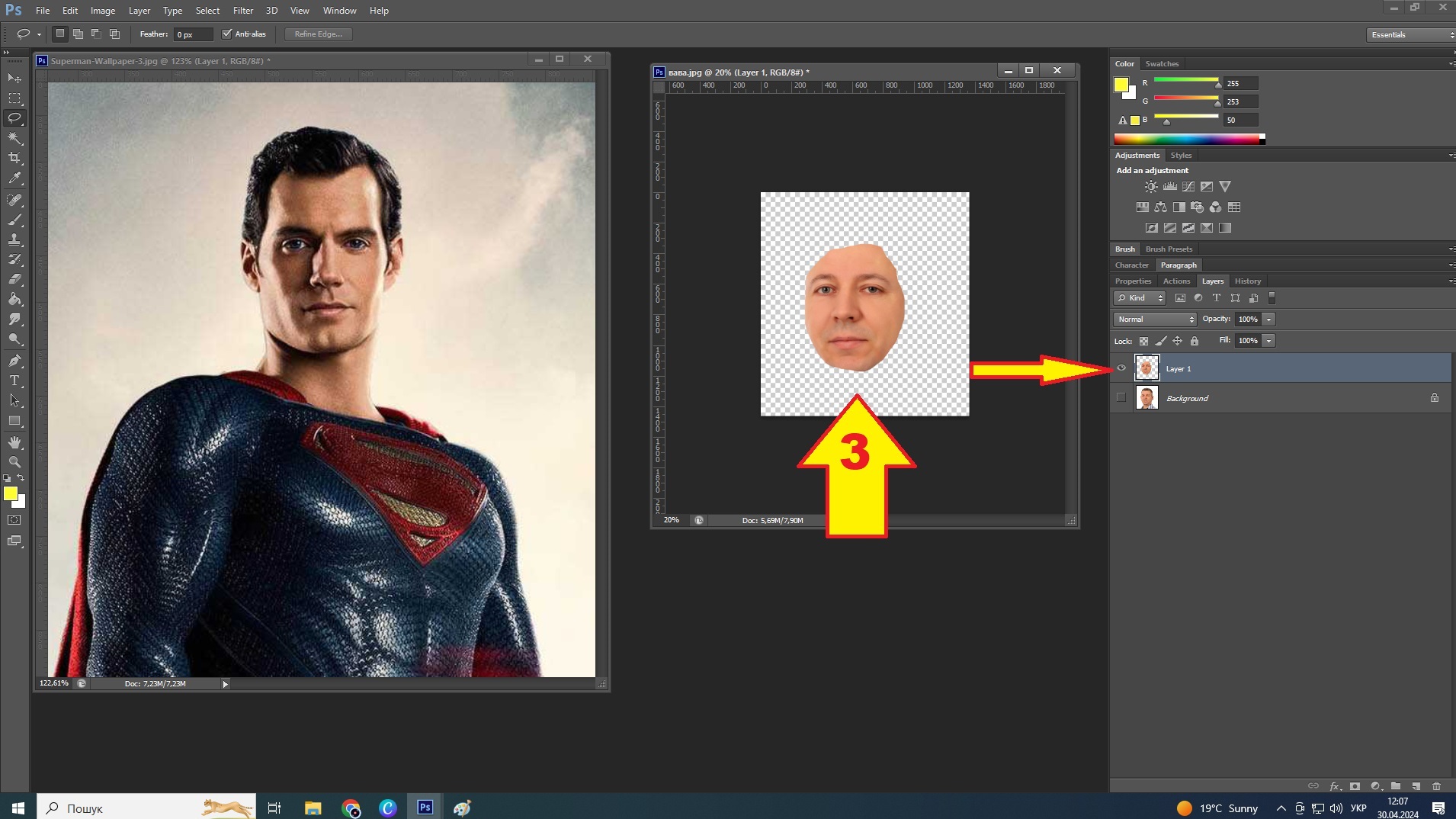Toggle lock transparent pixels

pos(1143,341)
